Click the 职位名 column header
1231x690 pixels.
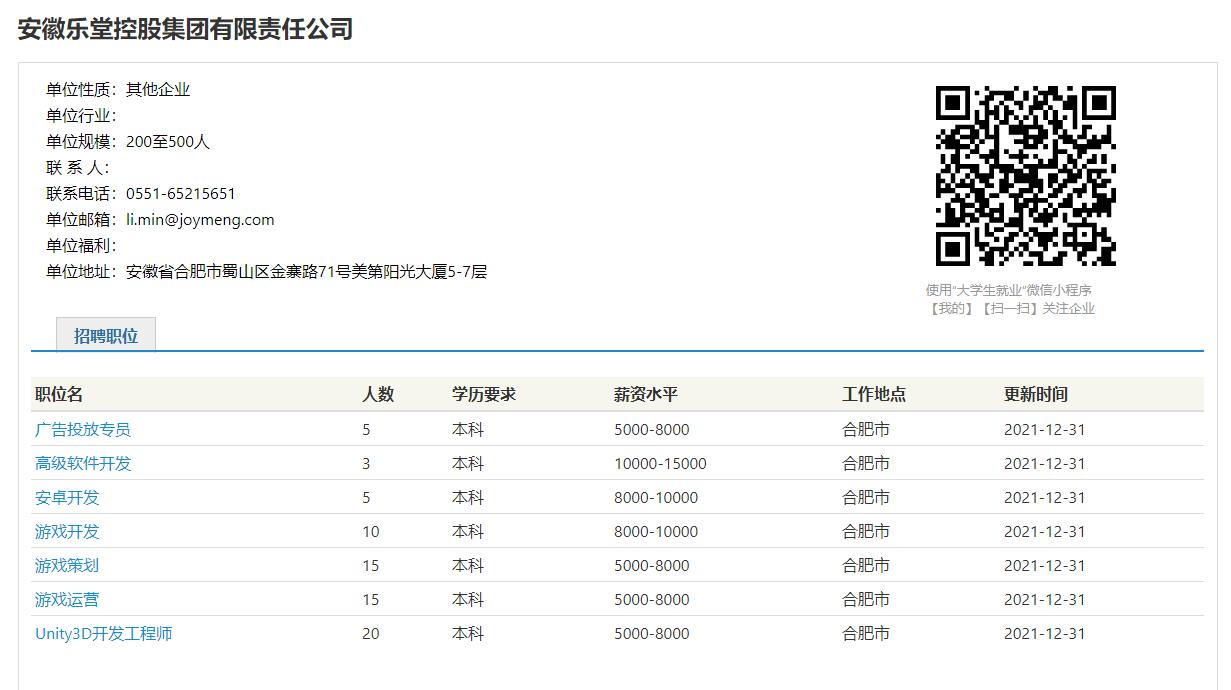(59, 395)
